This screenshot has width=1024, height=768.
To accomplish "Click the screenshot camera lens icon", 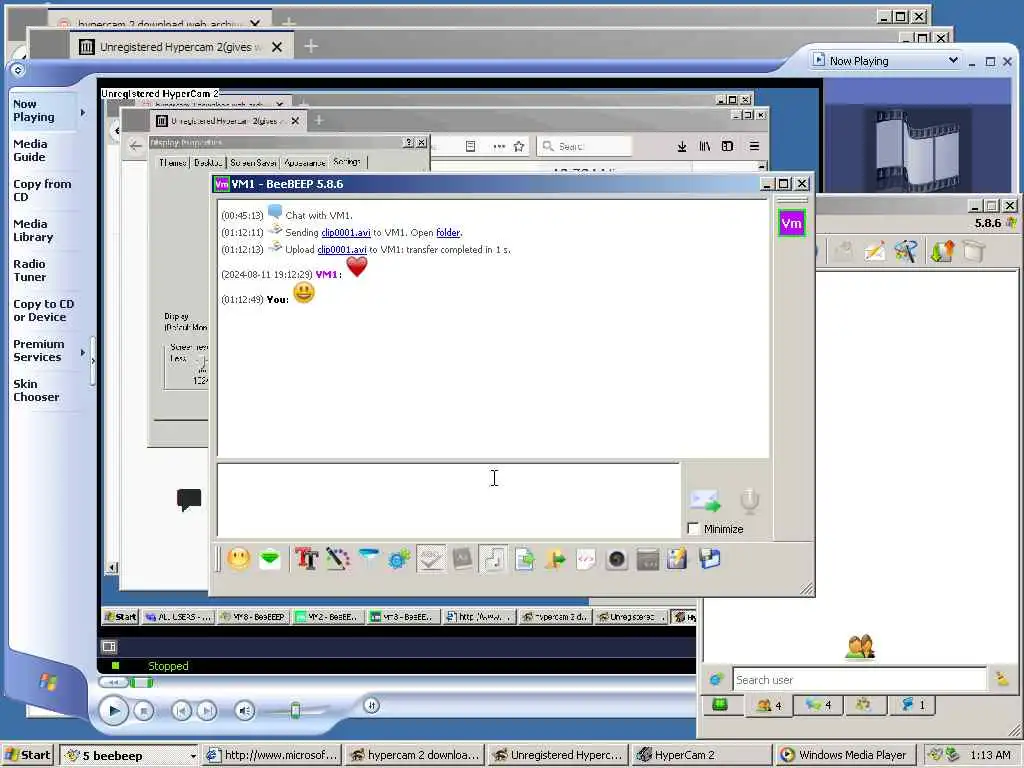I will tap(616, 559).
